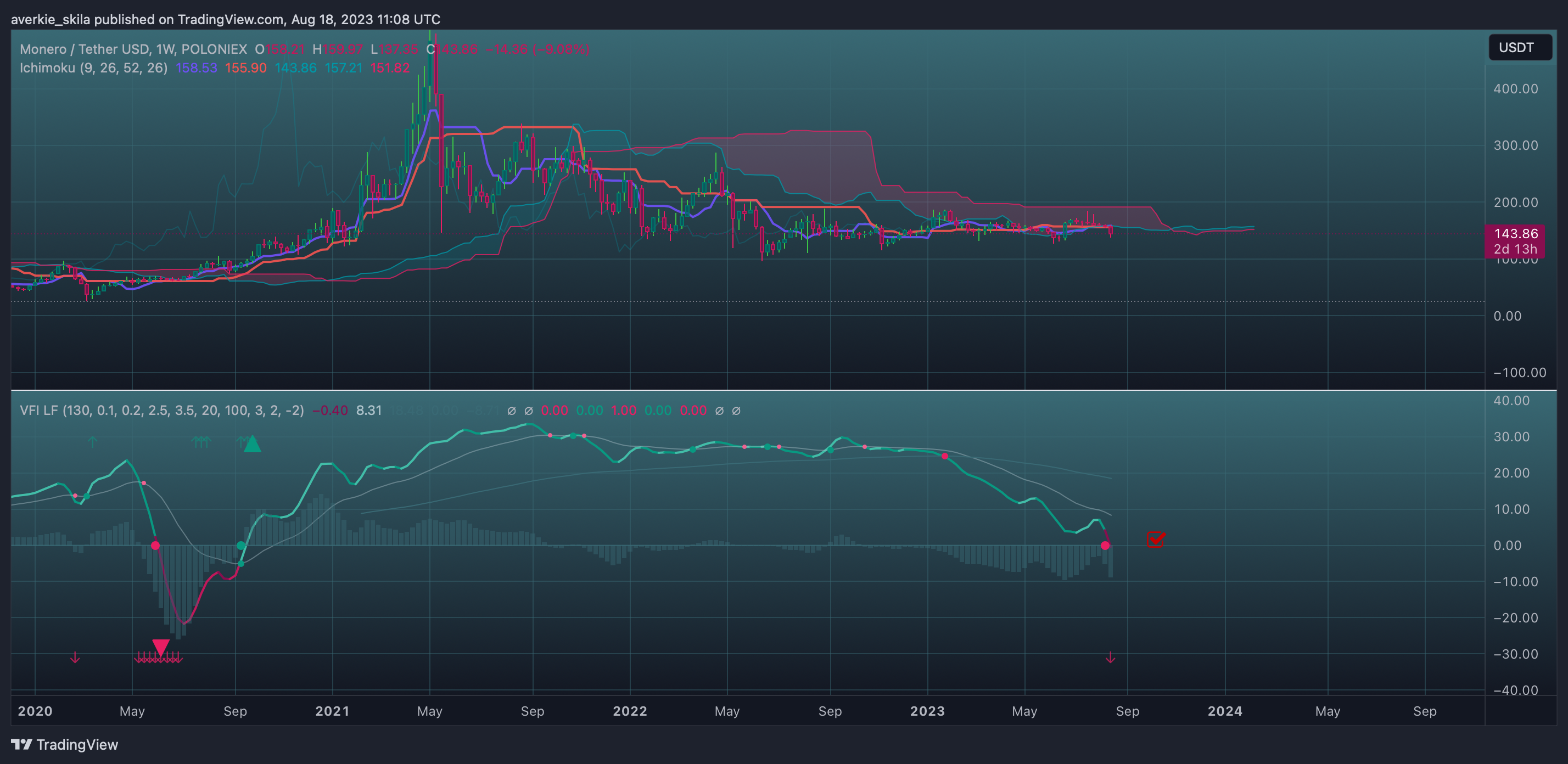This screenshot has width=1568, height=764.
Task: Click the single pink down arrow near early 2020
Action: pos(75,658)
